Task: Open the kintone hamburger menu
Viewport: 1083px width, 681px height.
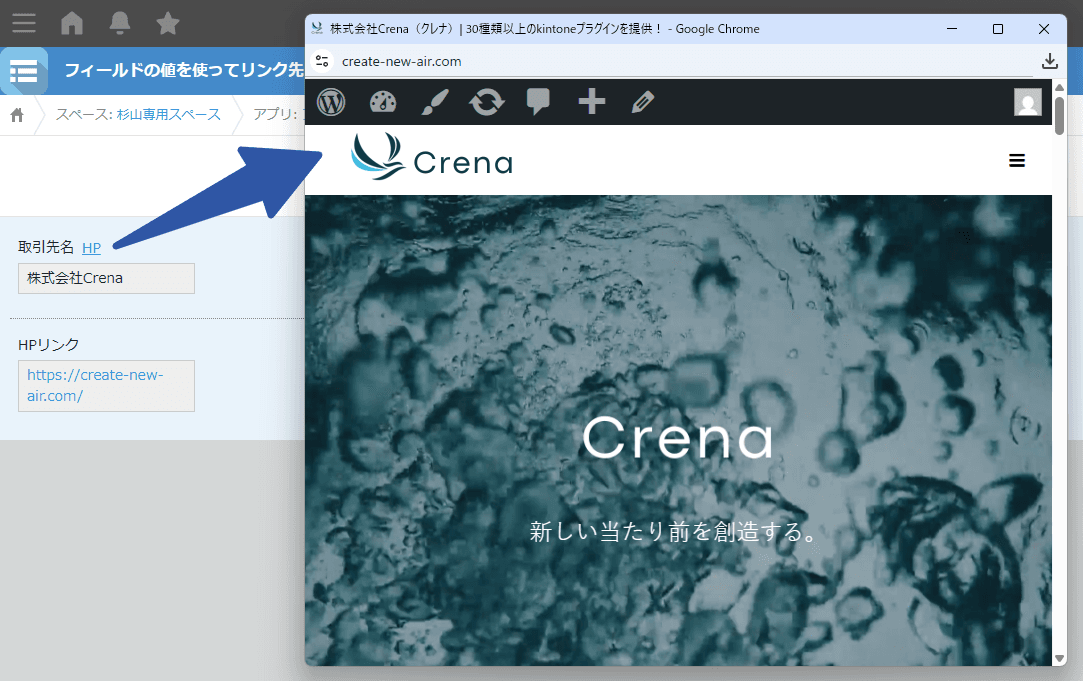Action: click(x=23, y=23)
